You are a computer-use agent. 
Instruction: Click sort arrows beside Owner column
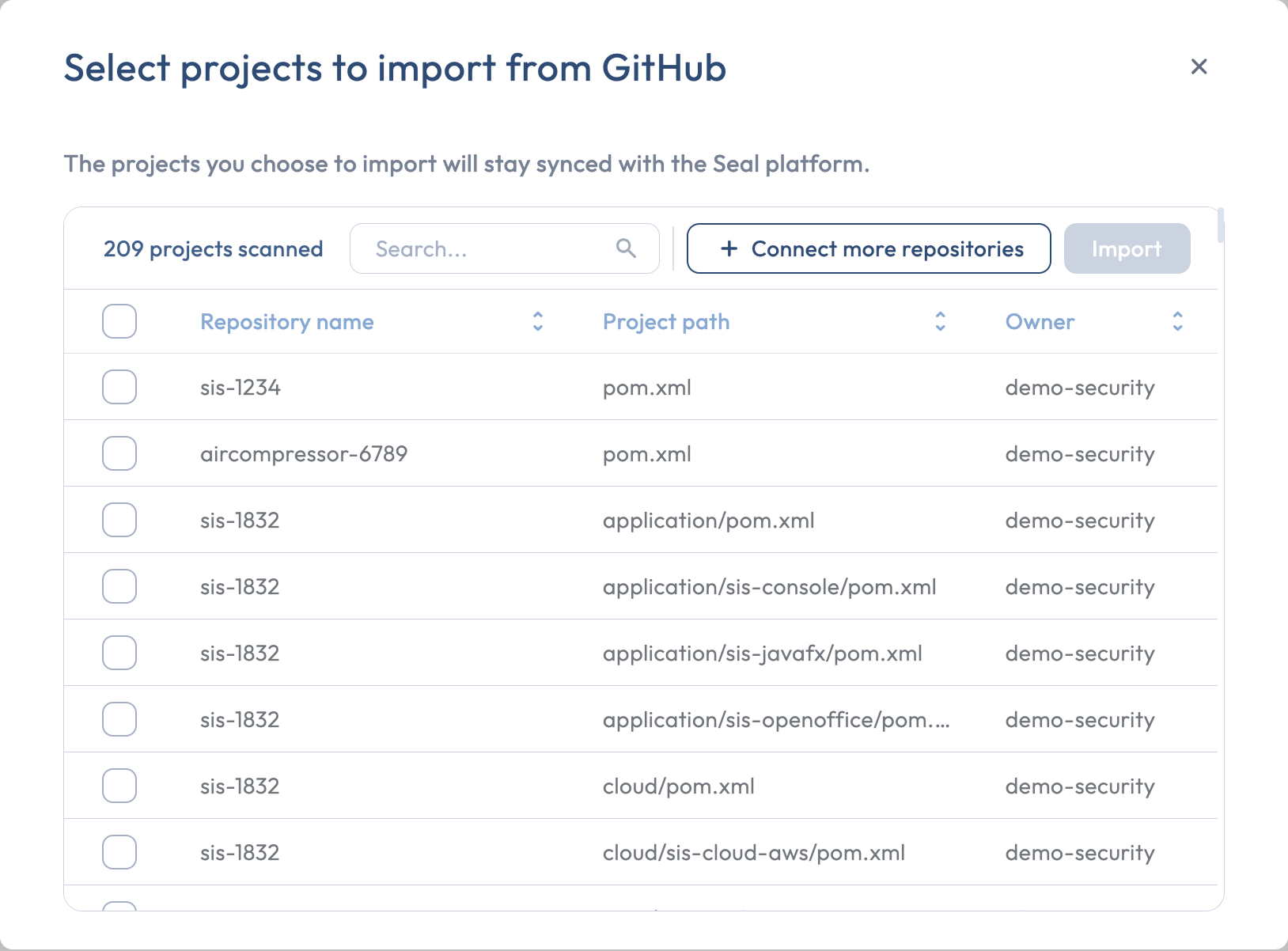[1177, 321]
